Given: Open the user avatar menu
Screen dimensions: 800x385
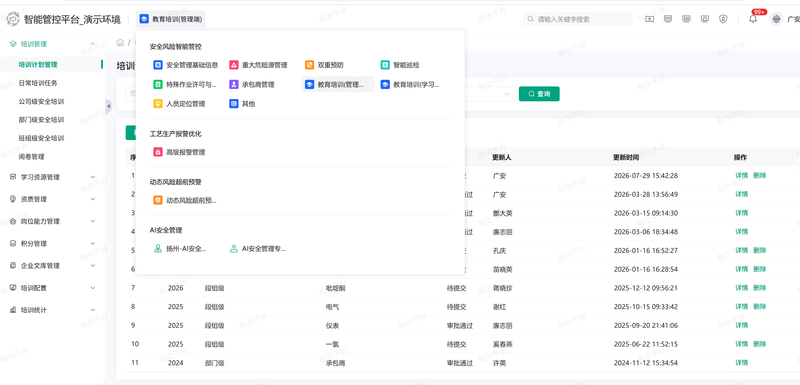Looking at the screenshot, I should [x=777, y=19].
